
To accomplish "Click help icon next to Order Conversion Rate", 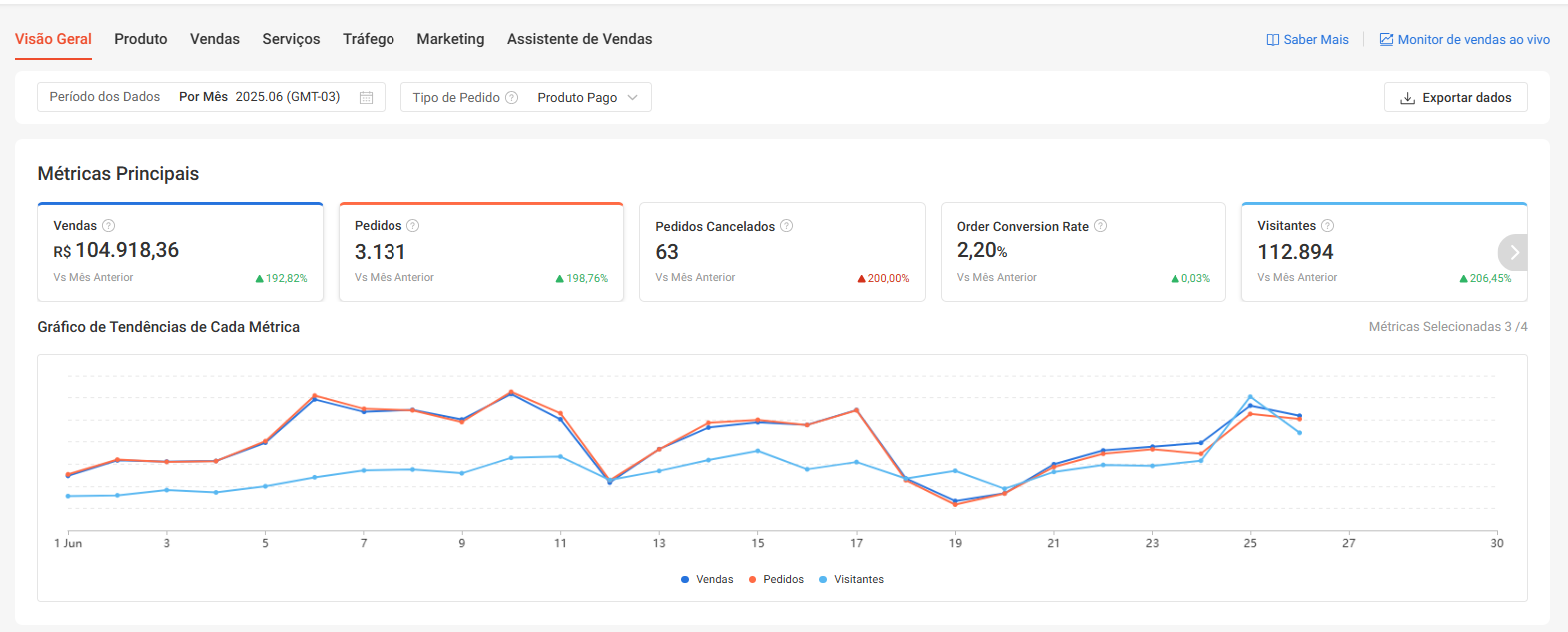I will point(1101,226).
